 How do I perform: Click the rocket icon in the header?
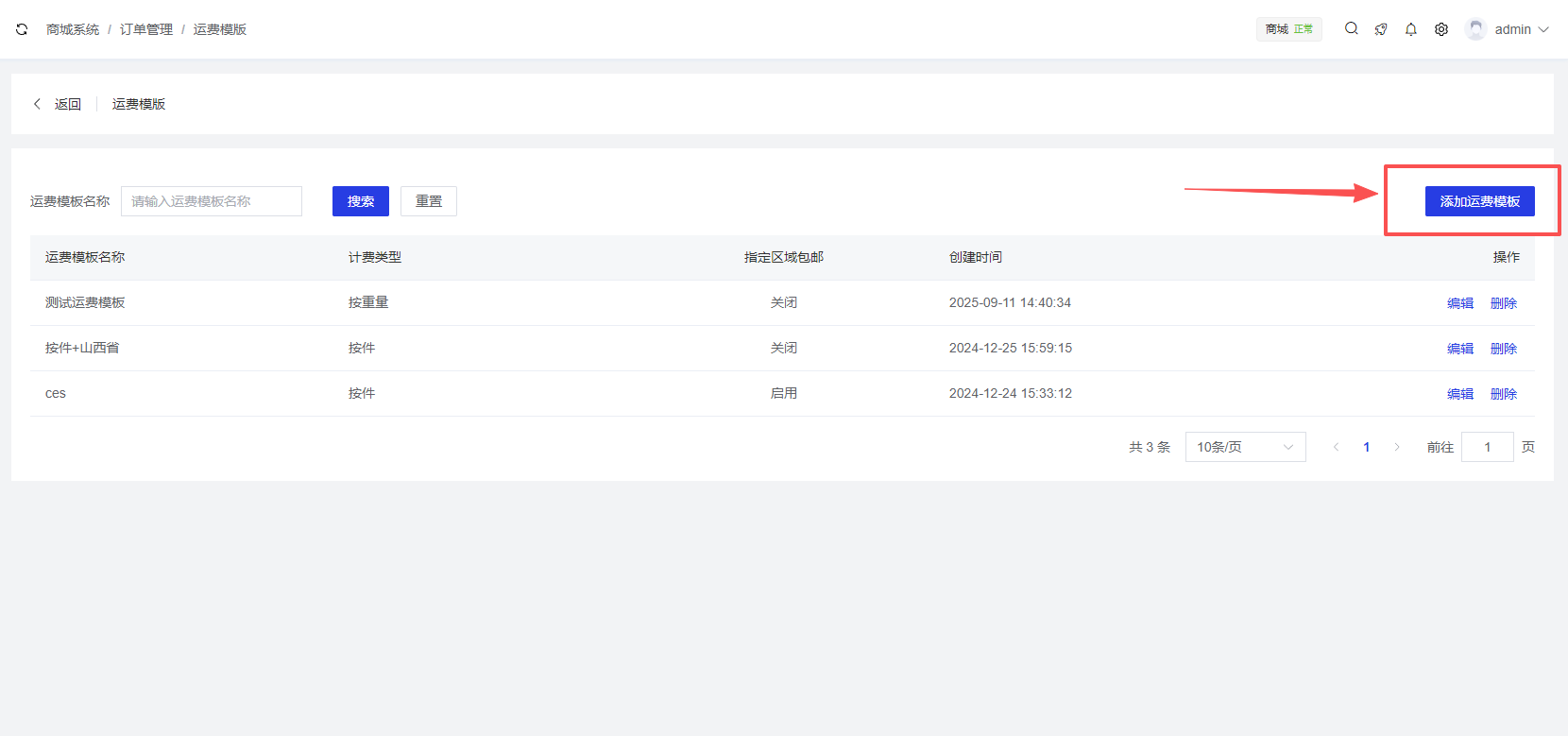[1381, 29]
